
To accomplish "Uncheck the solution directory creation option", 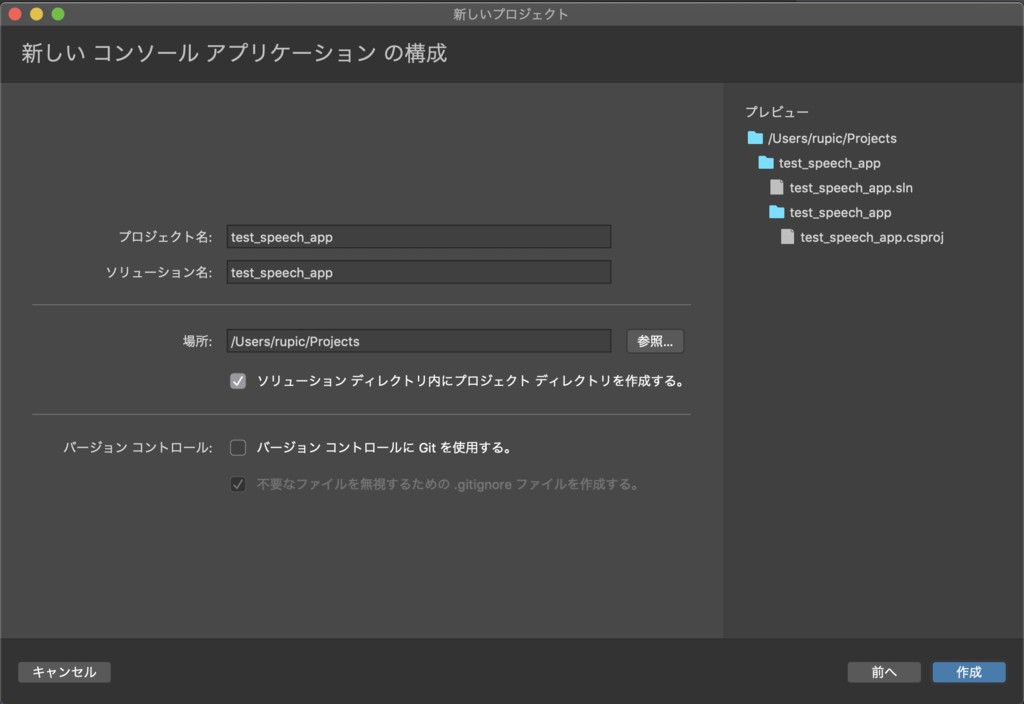I will [237, 381].
